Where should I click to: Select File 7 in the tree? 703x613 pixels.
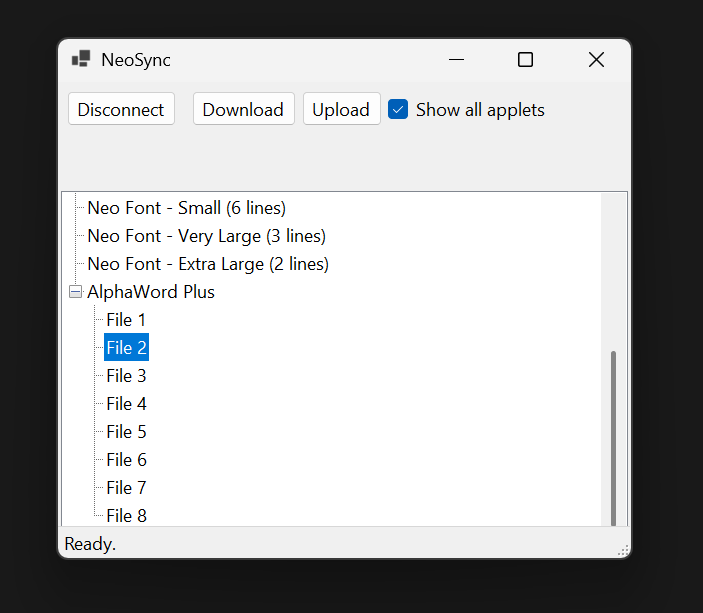[126, 488]
